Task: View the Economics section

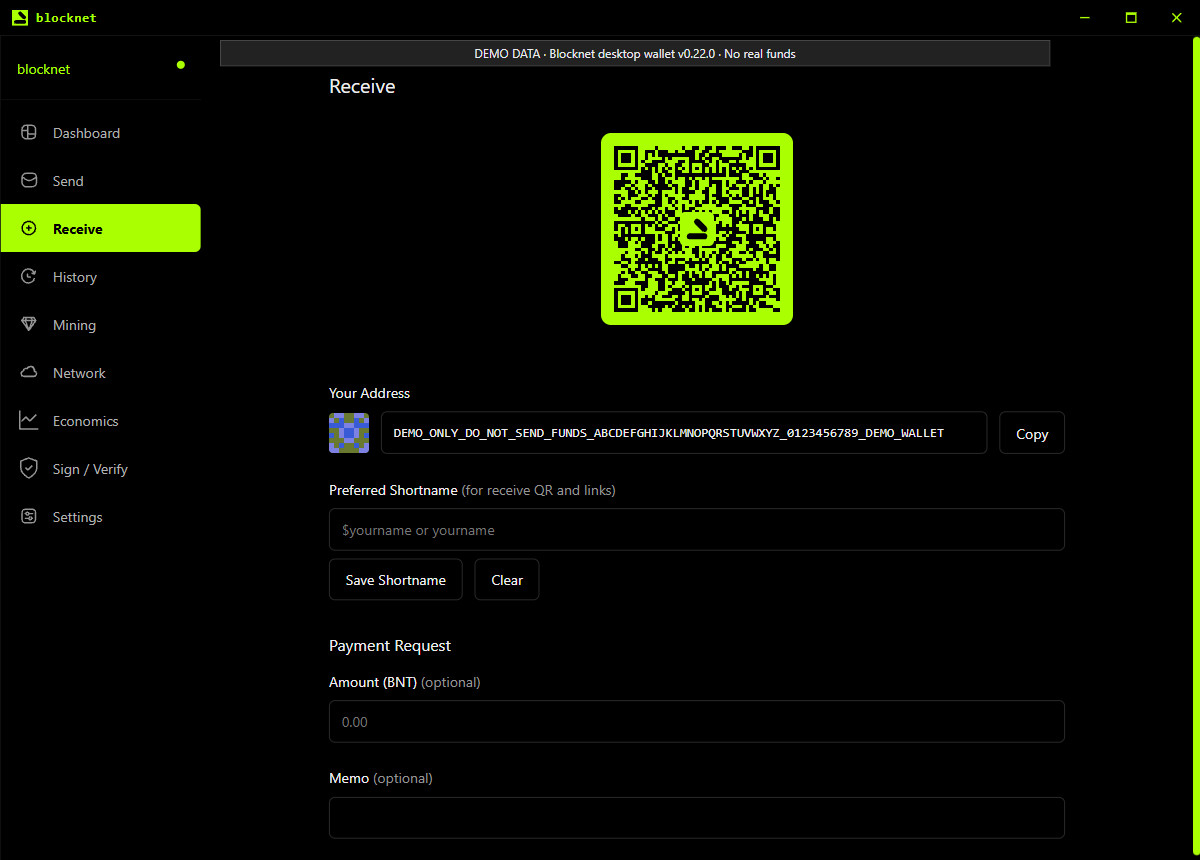Action: (x=101, y=421)
